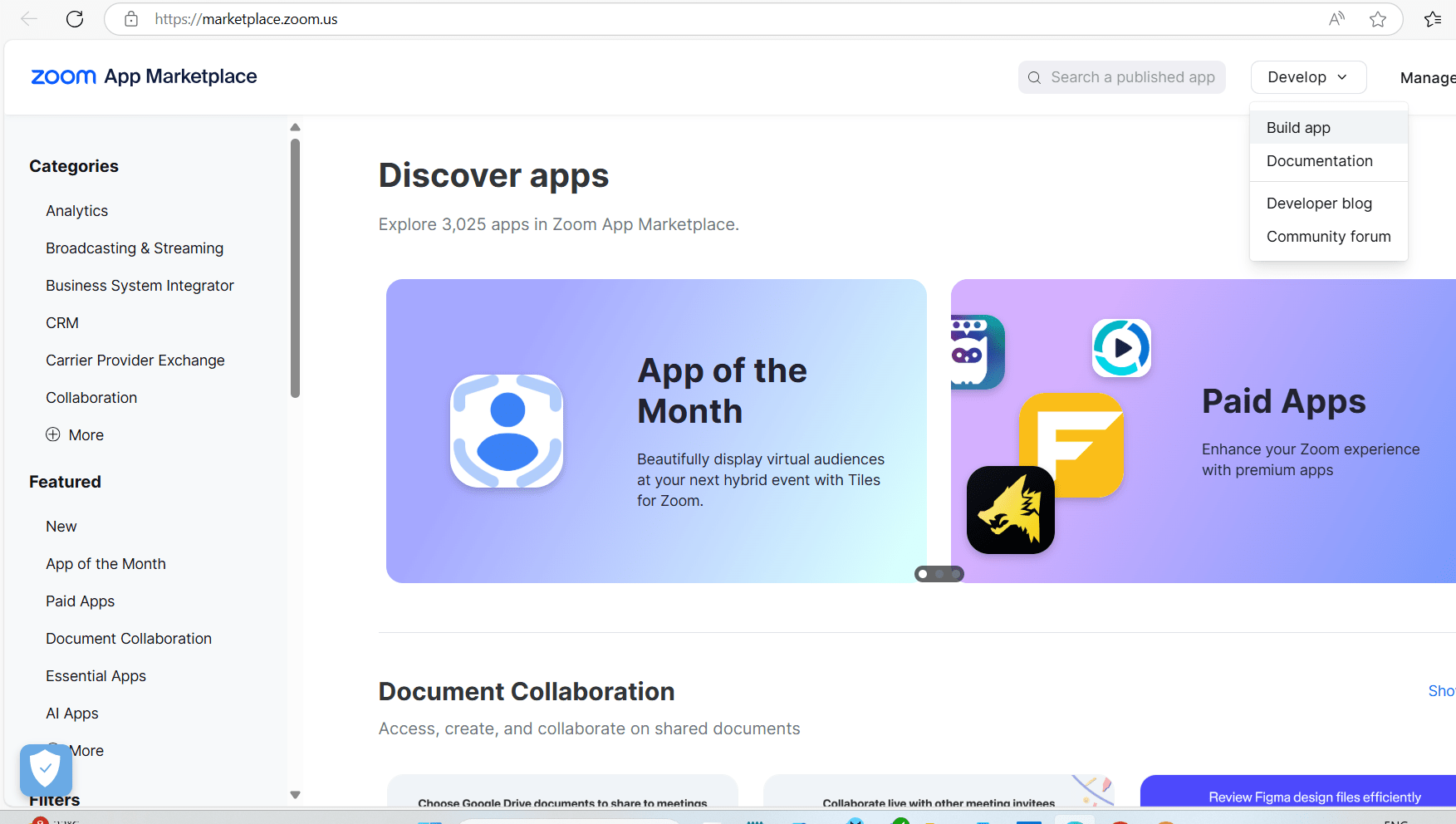
Task: Click the search published app field
Action: [x=1132, y=77]
